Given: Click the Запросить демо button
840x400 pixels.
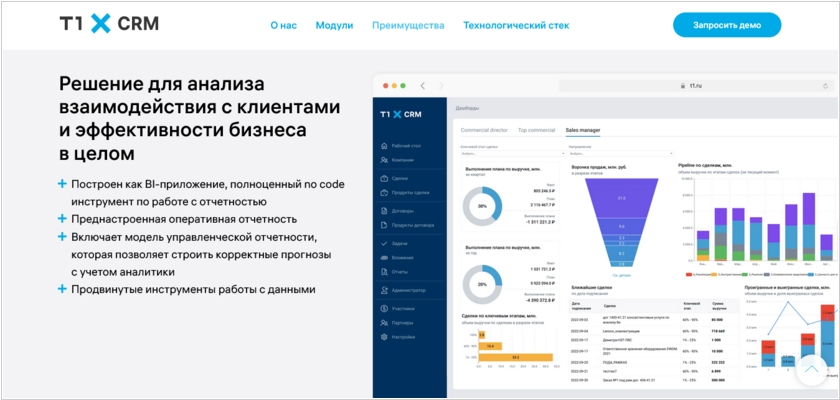Looking at the screenshot, I should coord(727,25).
